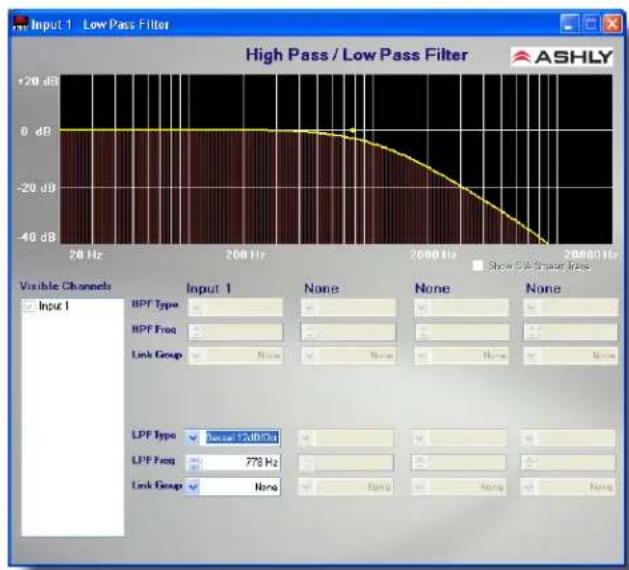Minimize the Low Pass Filter window
Screen dimensions: 629x570
[x=569, y=24]
